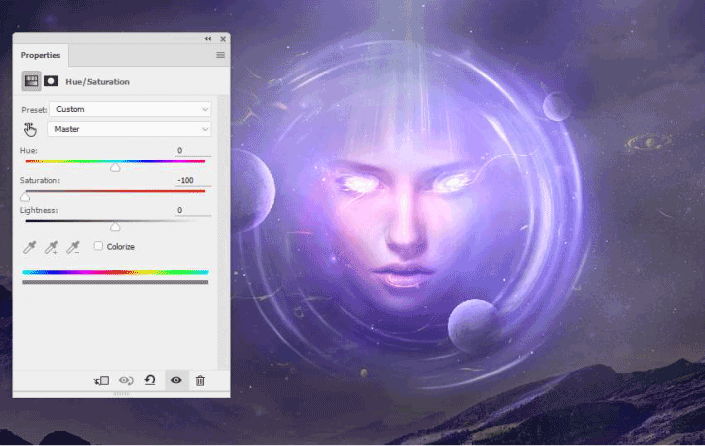Activate the on-image adjustment hand tool
This screenshot has height=446, width=705.
click(30, 129)
